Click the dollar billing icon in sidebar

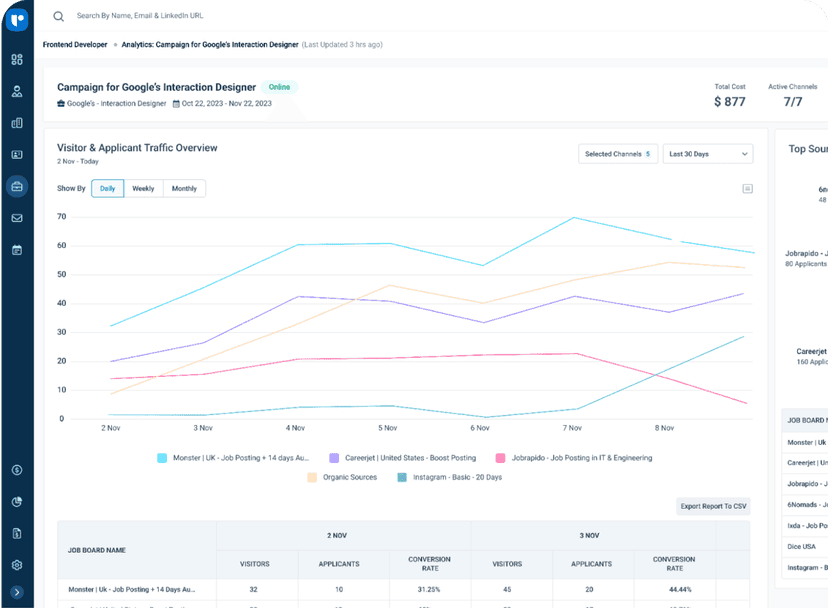(17, 470)
